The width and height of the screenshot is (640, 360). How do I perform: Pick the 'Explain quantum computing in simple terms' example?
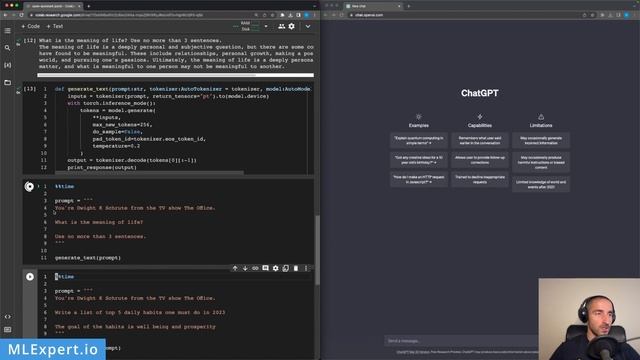[x=419, y=141]
